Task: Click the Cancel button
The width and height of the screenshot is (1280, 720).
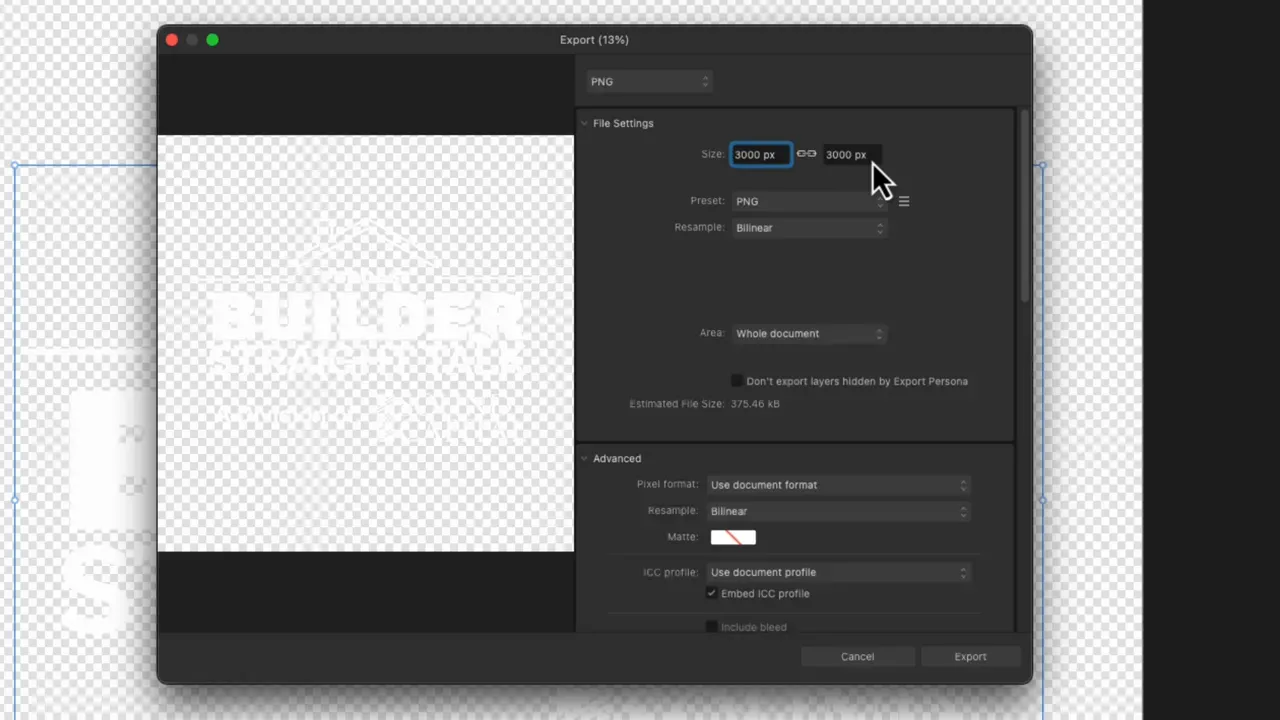Action: (856, 656)
